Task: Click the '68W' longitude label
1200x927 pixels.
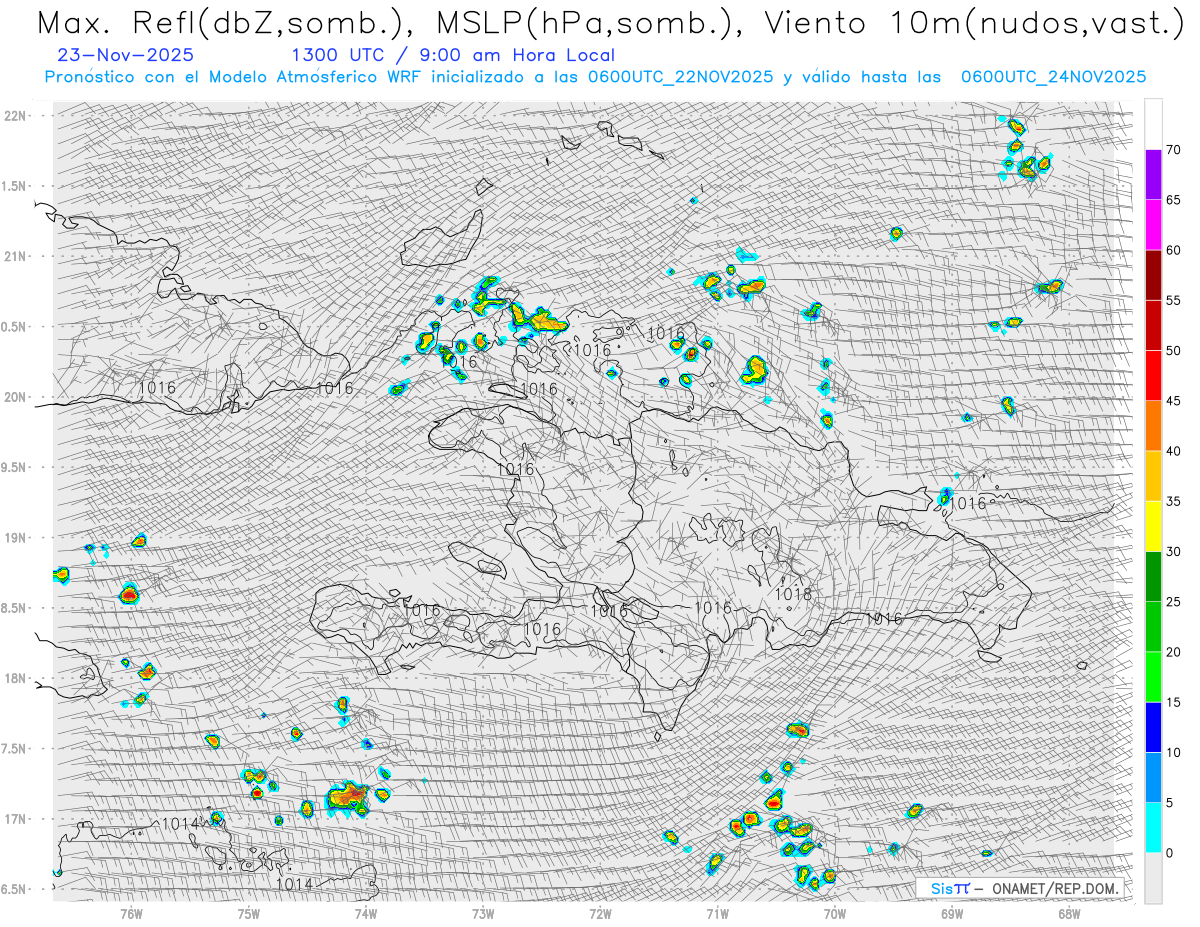Action: tap(1068, 913)
